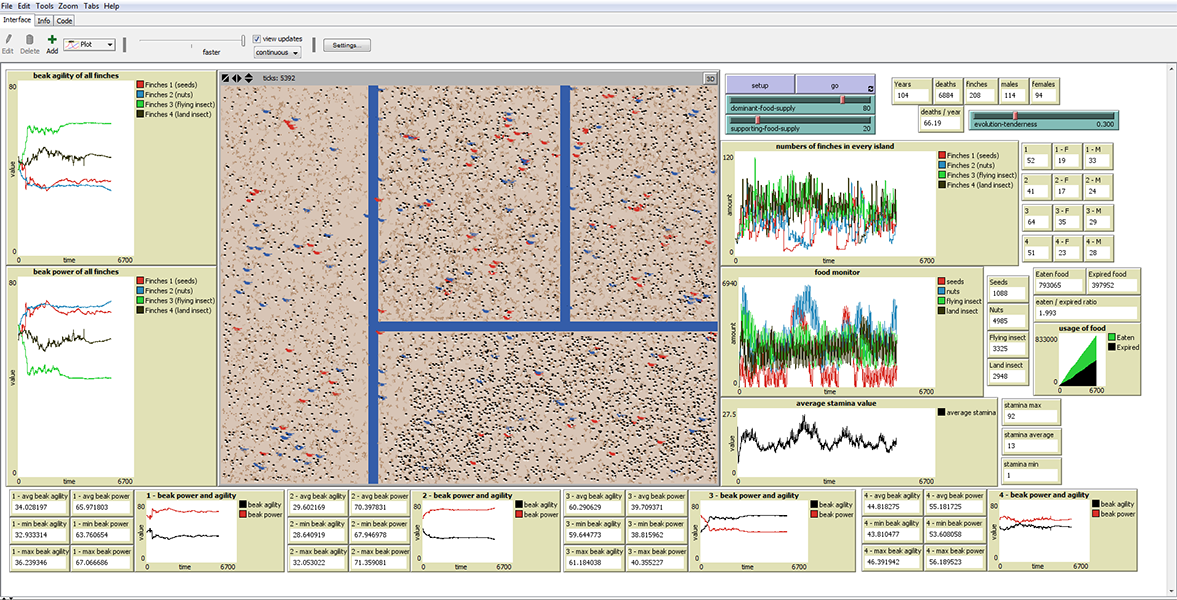1177x600 pixels.
Task: Click the horizontal arrows icon above the view
Action: (x=237, y=78)
